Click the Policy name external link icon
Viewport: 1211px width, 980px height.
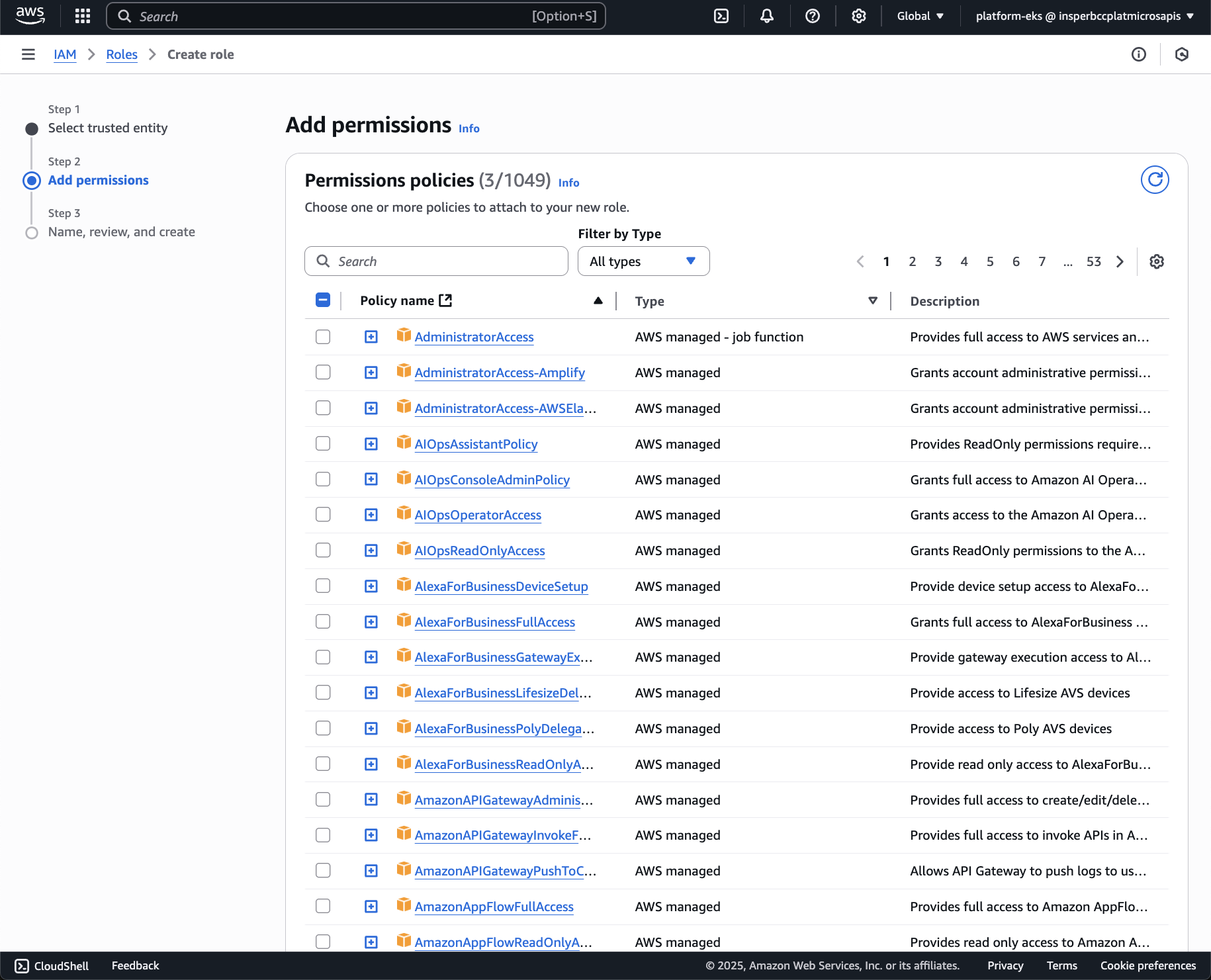pyautogui.click(x=446, y=300)
